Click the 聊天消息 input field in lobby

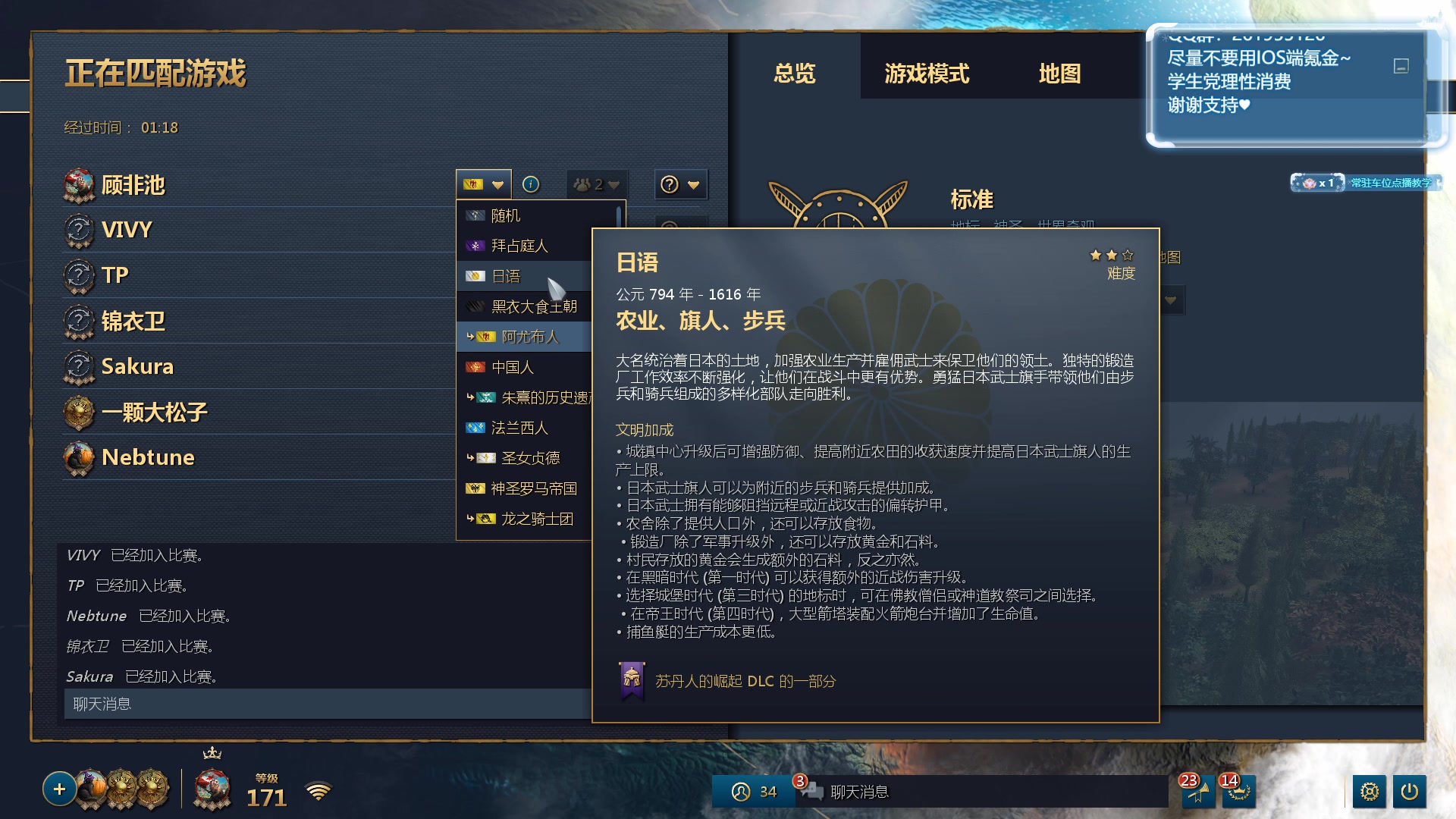[328, 704]
